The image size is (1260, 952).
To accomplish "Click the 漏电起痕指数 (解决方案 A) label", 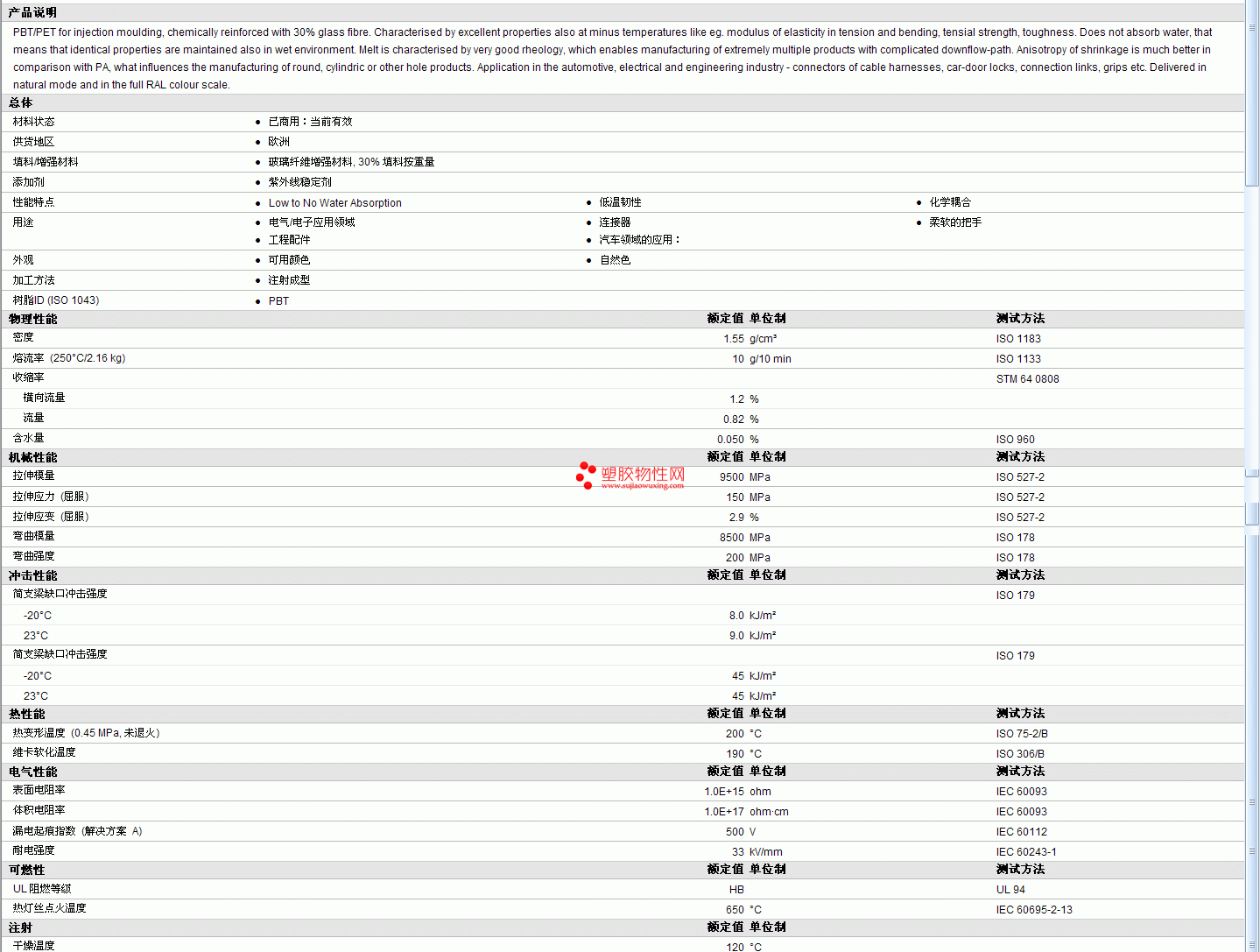I will [77, 831].
